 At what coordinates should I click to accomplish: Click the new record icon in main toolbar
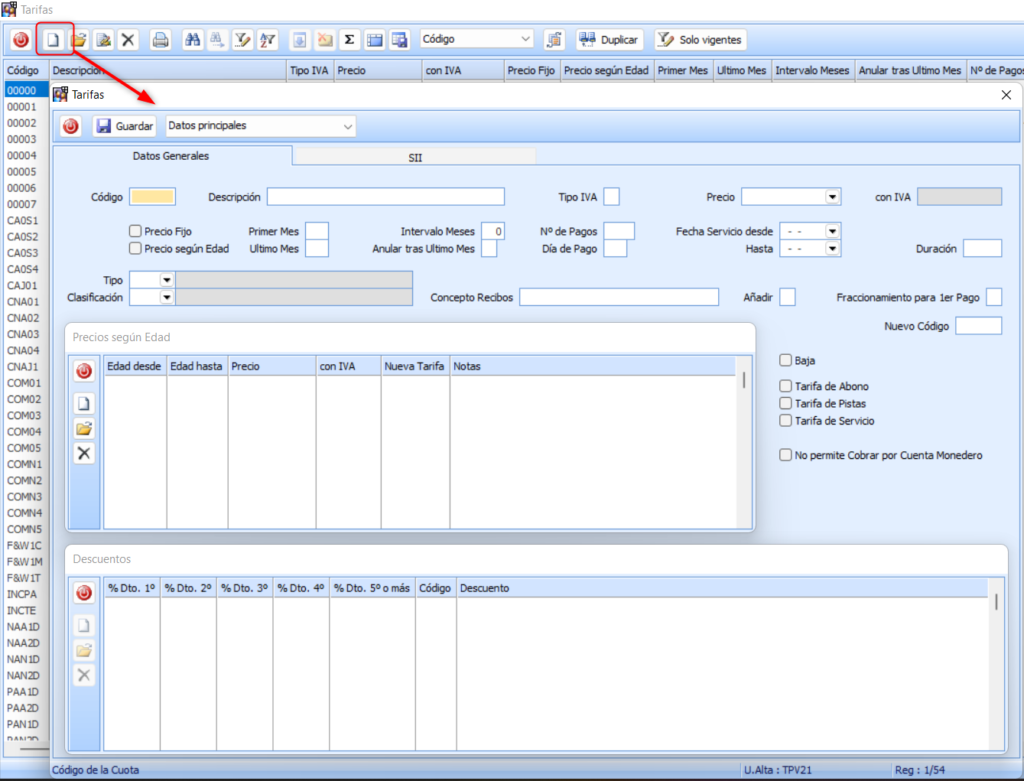pyautogui.click(x=54, y=40)
